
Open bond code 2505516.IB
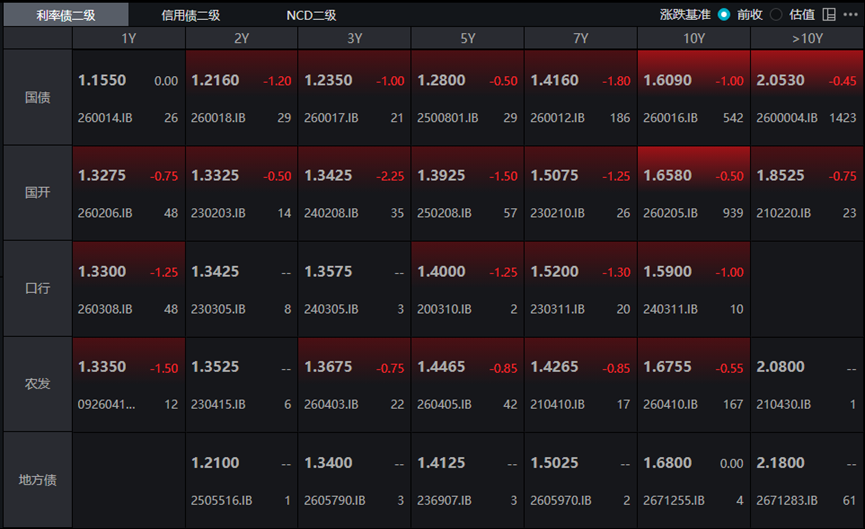221,501
